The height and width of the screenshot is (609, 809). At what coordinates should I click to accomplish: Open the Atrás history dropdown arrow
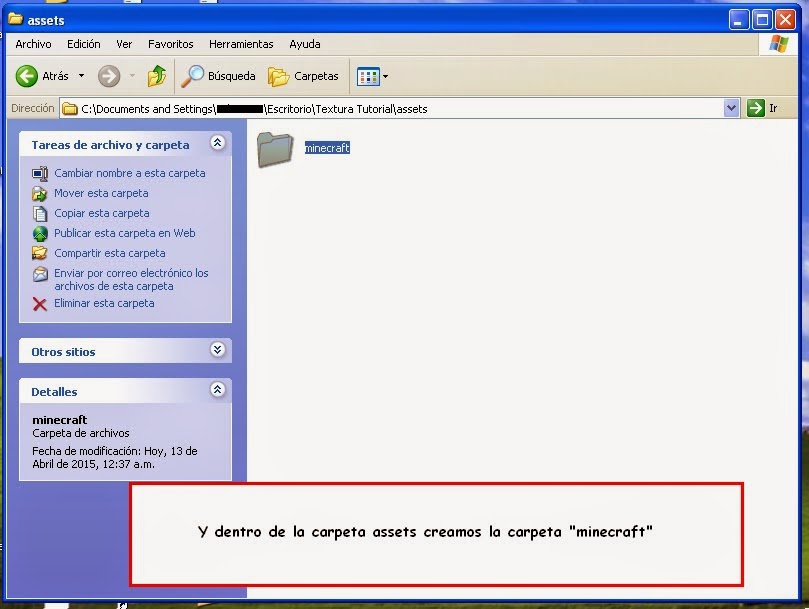pos(81,76)
